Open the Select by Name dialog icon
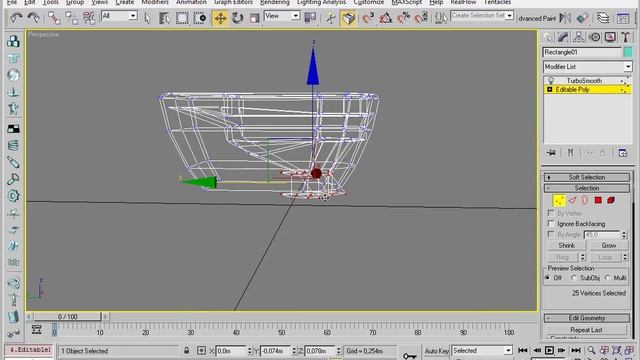The height and width of the screenshot is (360, 640). pyautogui.click(x=164, y=18)
